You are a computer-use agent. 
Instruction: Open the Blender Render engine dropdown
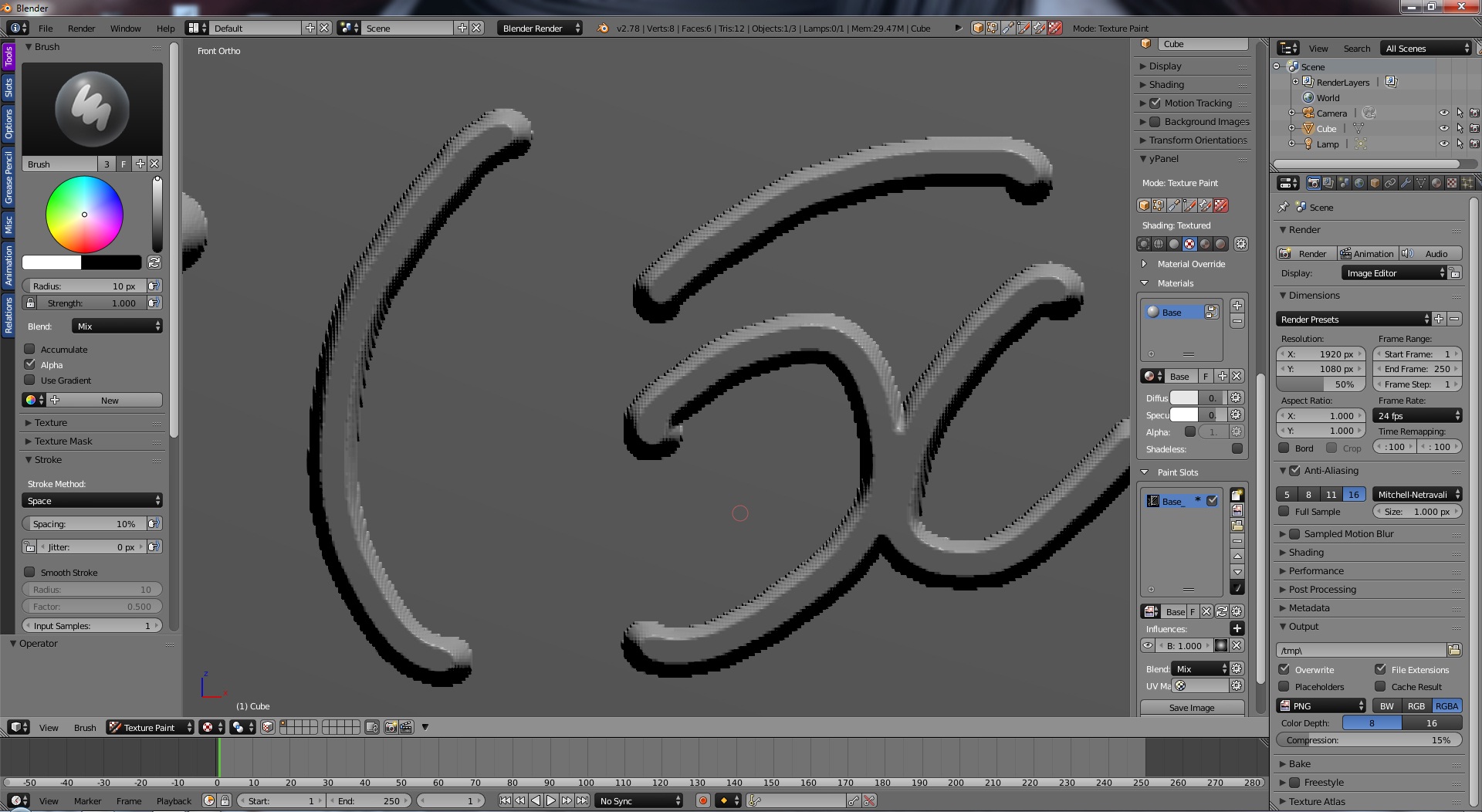point(540,28)
